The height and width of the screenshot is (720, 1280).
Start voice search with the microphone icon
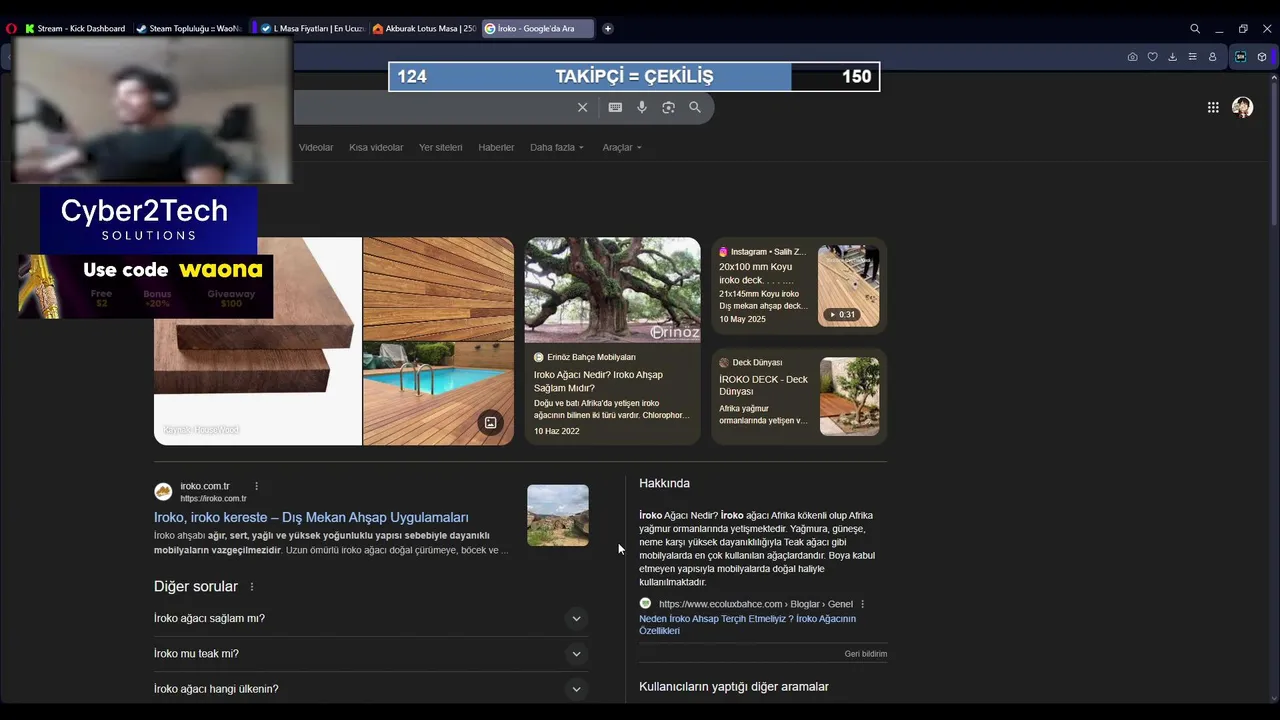642,107
